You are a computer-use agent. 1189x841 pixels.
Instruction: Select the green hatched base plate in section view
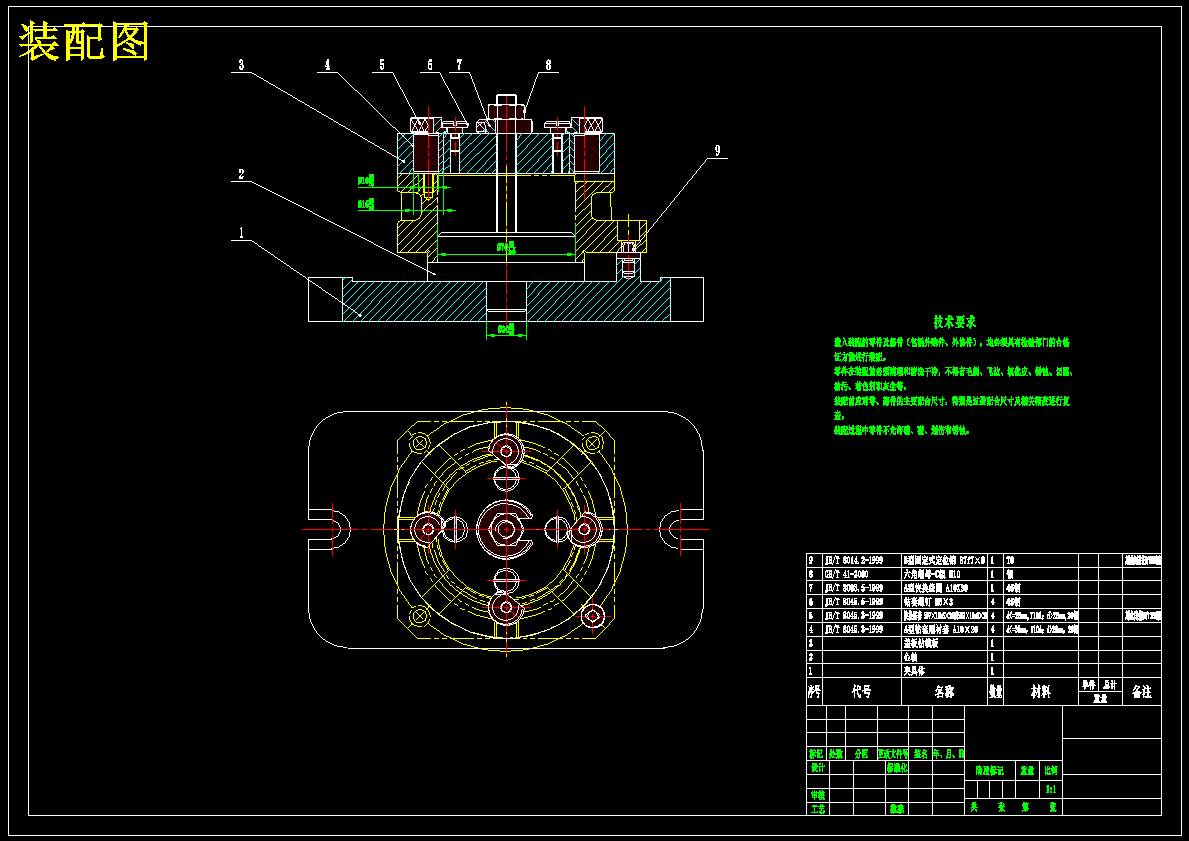pyautogui.click(x=506, y=300)
